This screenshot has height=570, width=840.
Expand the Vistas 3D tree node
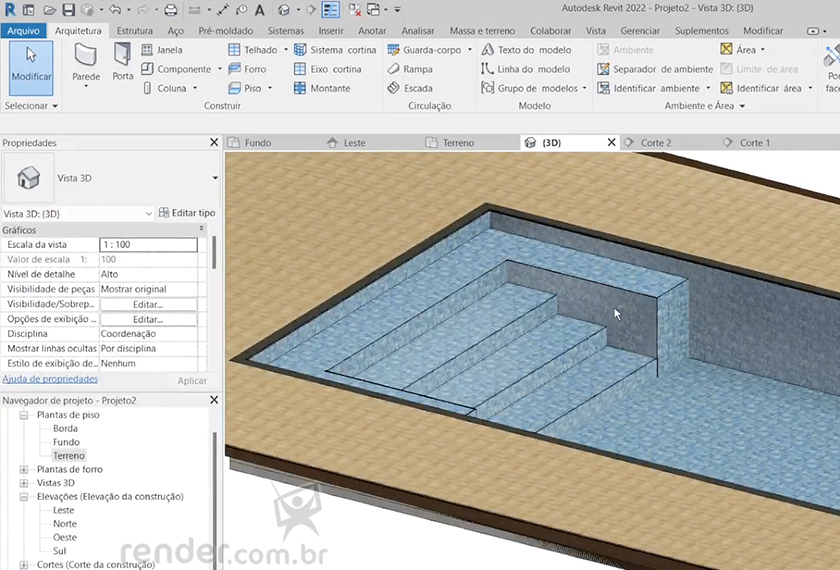24,483
